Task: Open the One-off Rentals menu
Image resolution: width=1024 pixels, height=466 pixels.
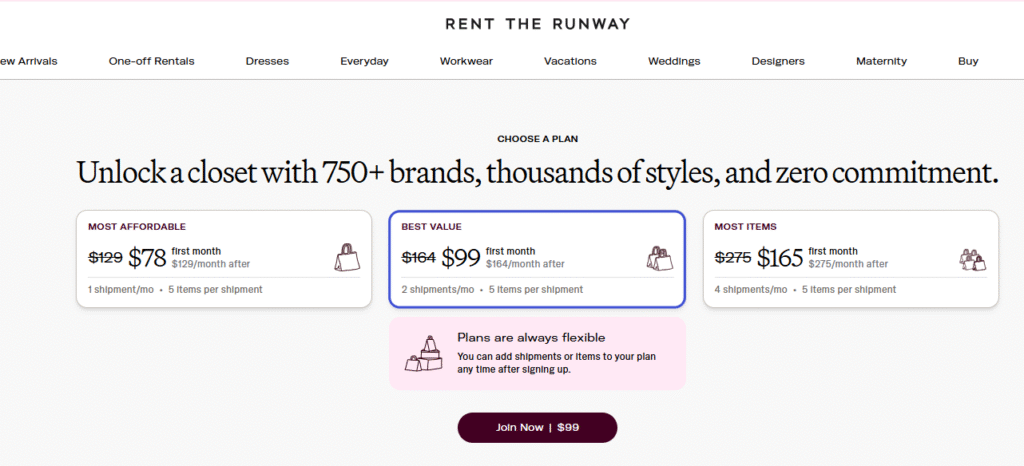Action: tap(152, 61)
